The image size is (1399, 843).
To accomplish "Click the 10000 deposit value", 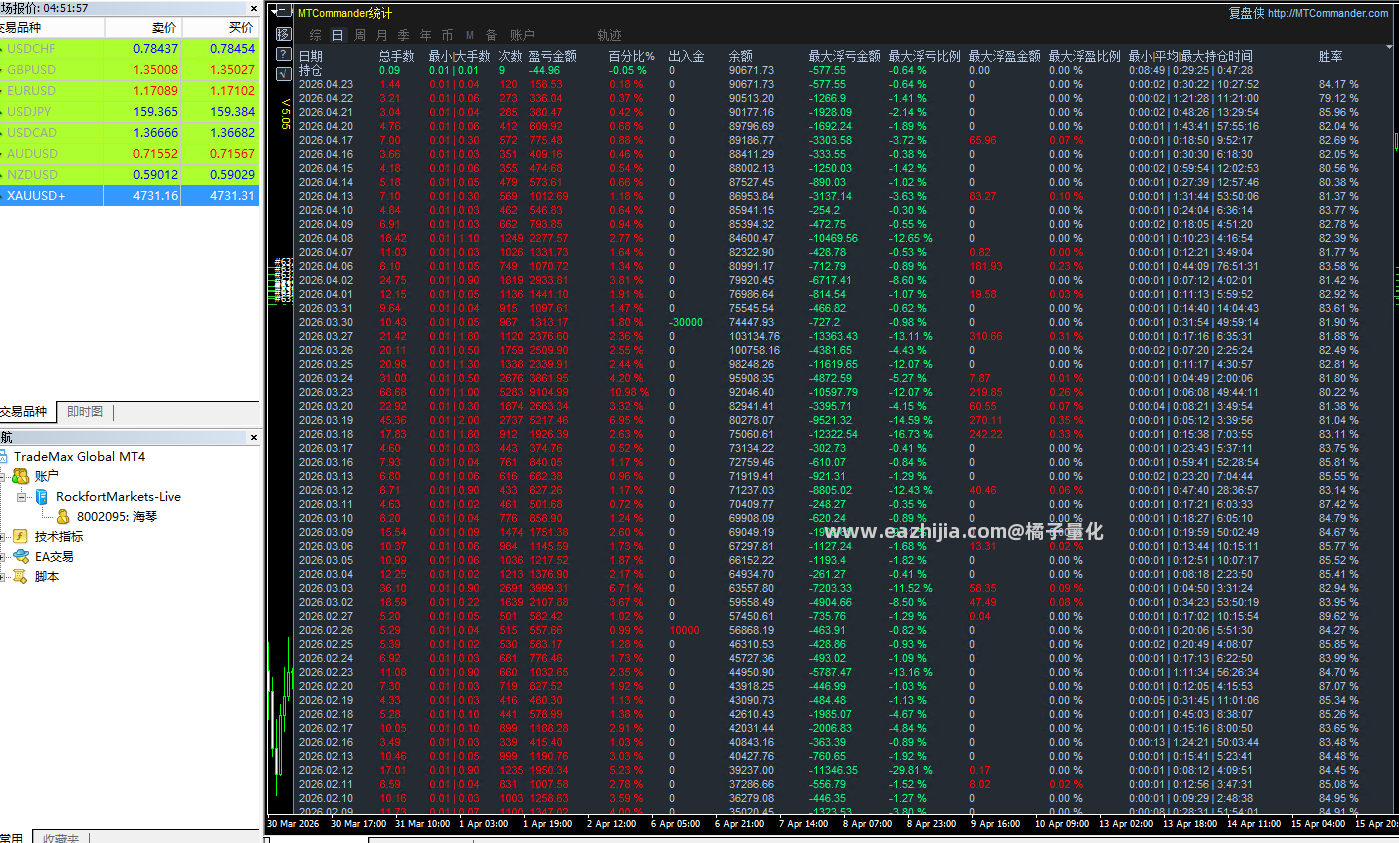I will (x=685, y=630).
